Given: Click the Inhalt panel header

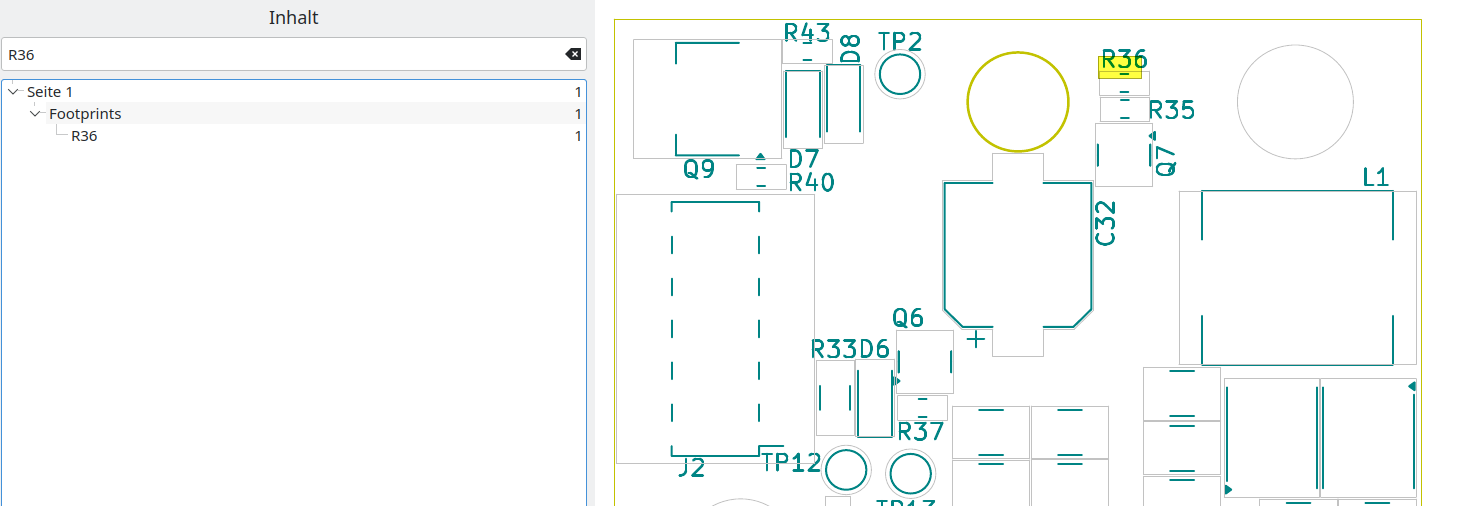Looking at the screenshot, I should [293, 18].
